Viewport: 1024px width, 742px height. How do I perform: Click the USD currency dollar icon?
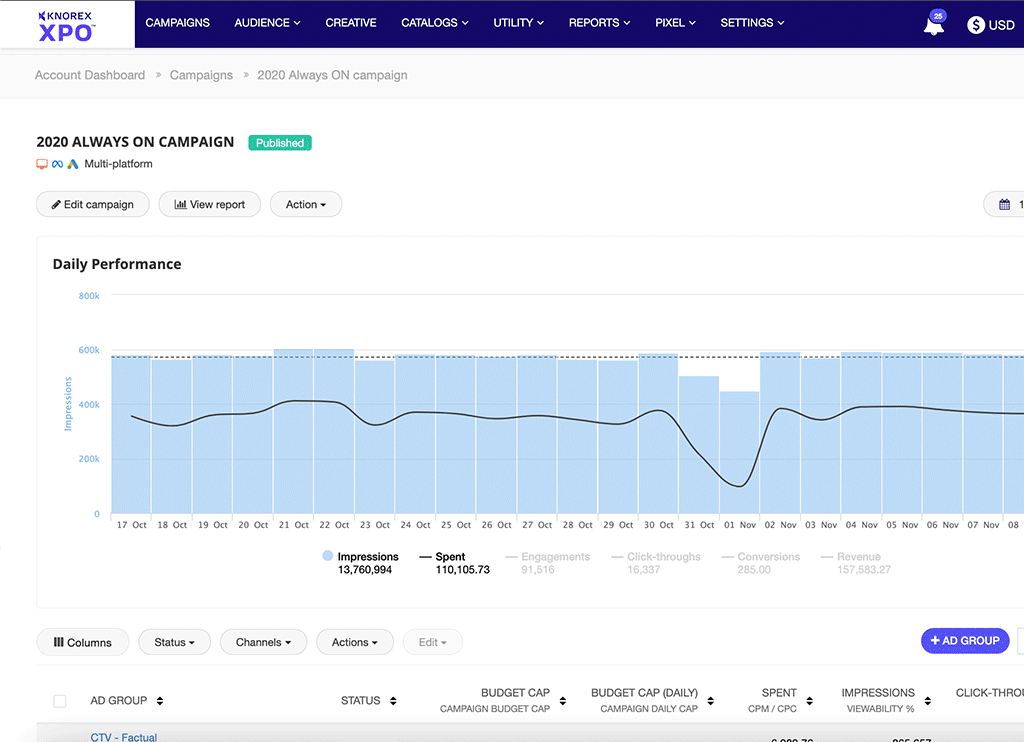point(976,25)
